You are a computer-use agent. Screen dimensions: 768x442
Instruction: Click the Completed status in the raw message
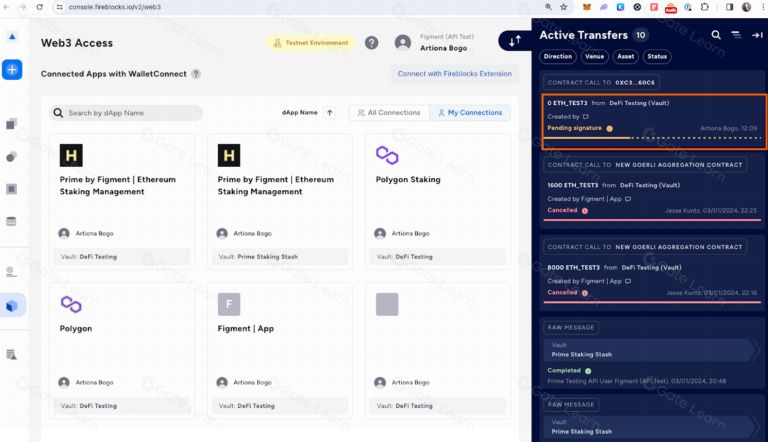point(564,371)
